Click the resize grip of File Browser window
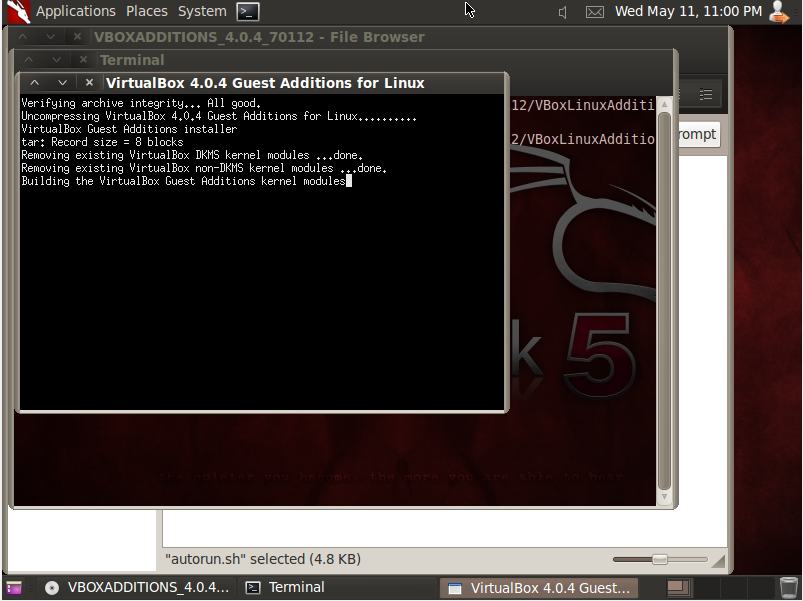 [x=719, y=562]
